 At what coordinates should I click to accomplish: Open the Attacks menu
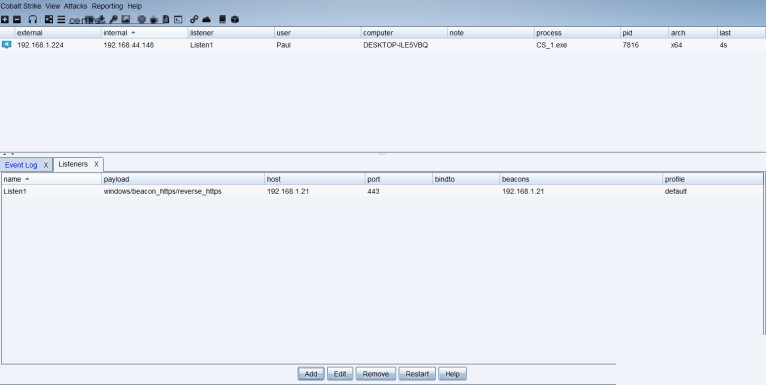click(x=75, y=6)
